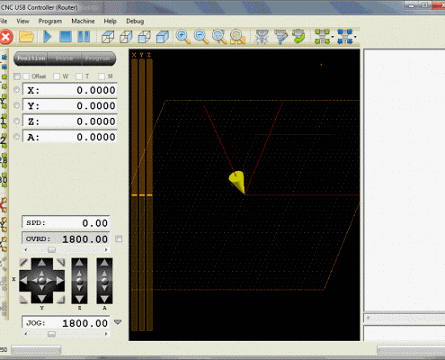Click Z axis jog up arrow
This screenshot has width=445, height=360.
pos(79,263)
